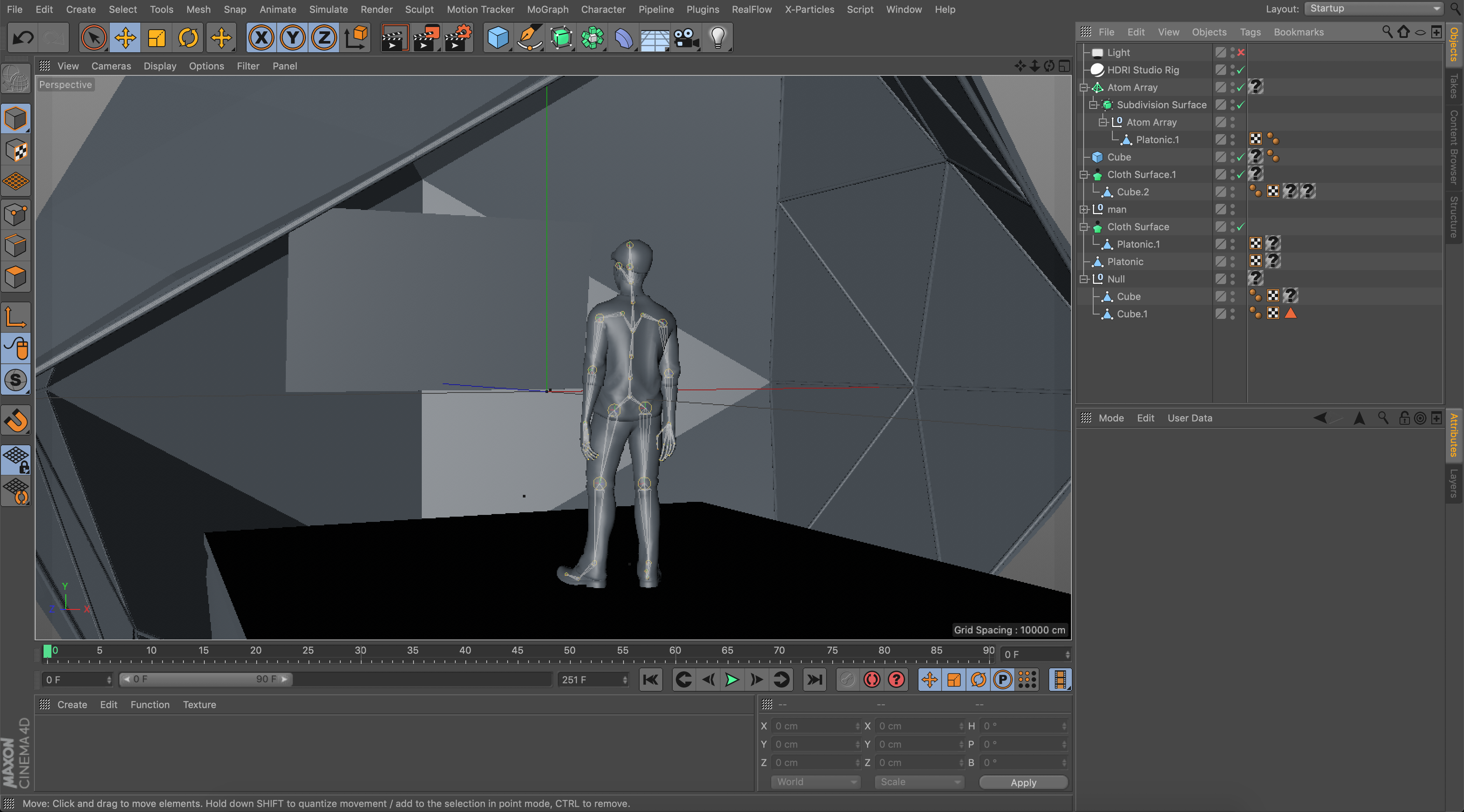Go to end of animation

click(x=814, y=680)
